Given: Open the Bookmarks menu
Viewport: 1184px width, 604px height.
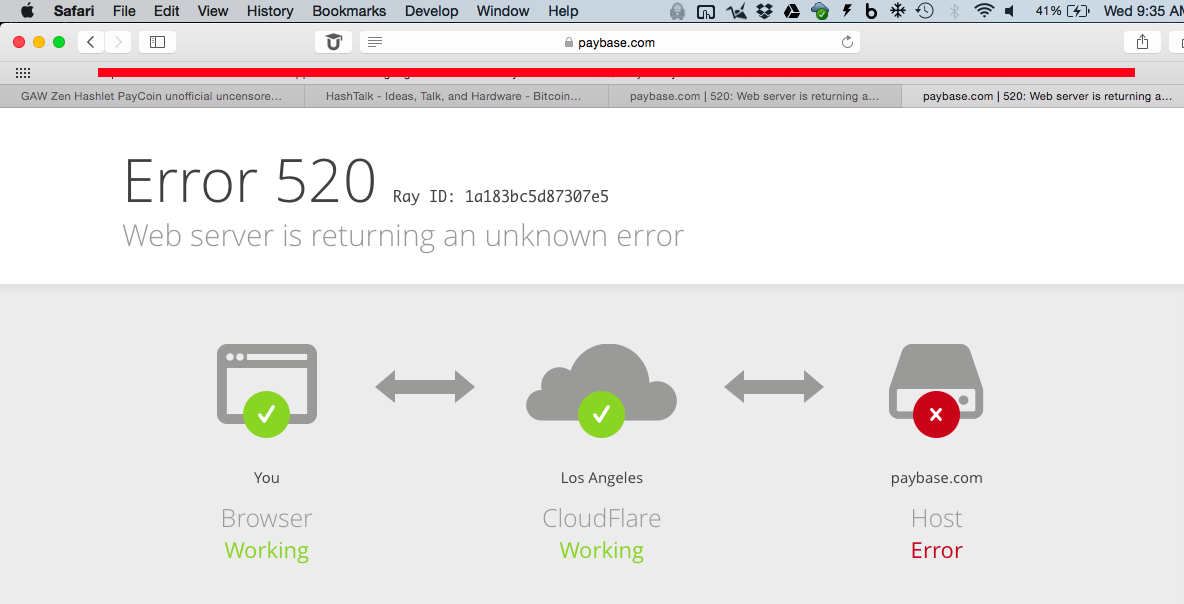Looking at the screenshot, I should click(x=349, y=11).
